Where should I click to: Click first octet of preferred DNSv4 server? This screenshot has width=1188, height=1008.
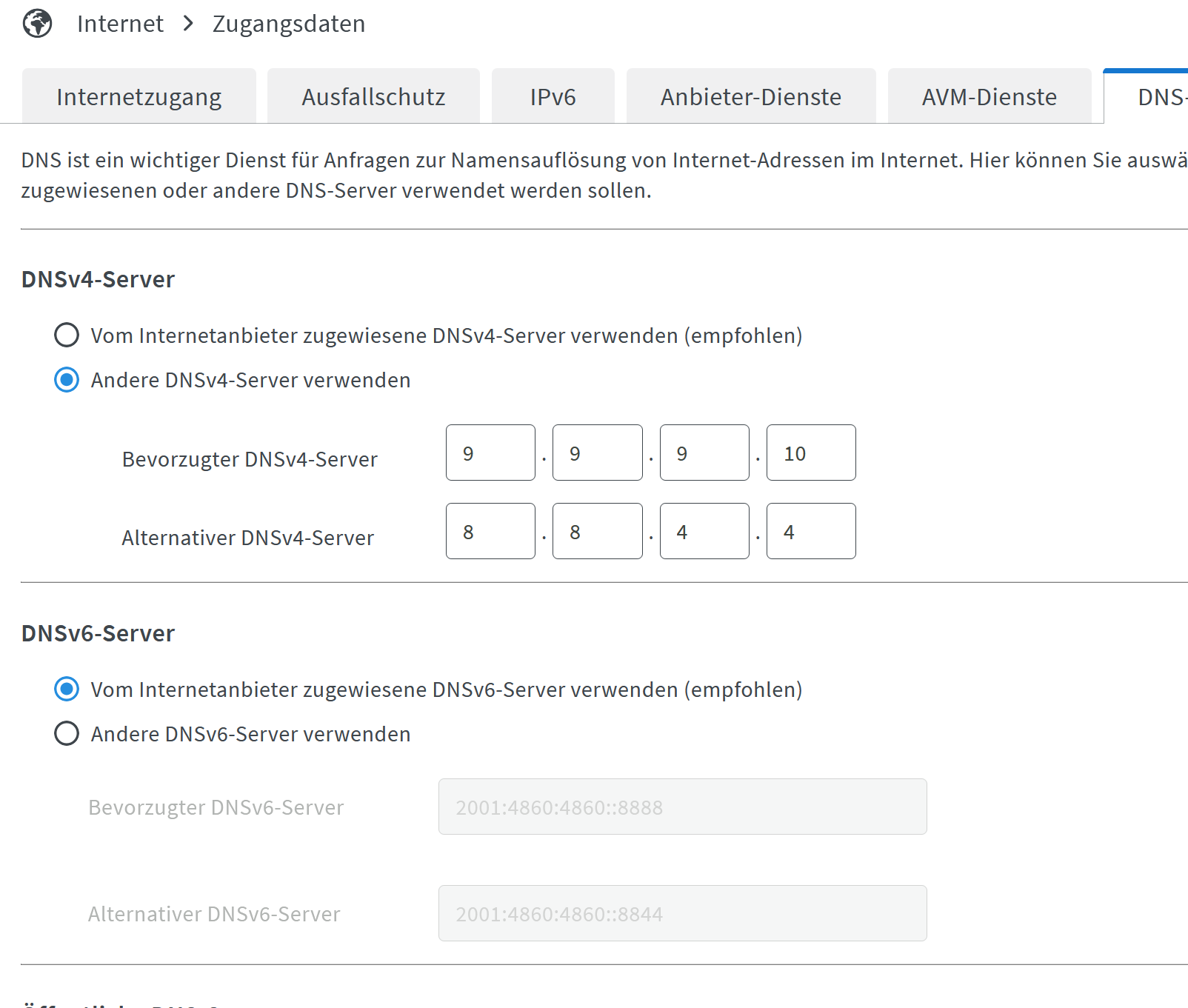click(490, 453)
